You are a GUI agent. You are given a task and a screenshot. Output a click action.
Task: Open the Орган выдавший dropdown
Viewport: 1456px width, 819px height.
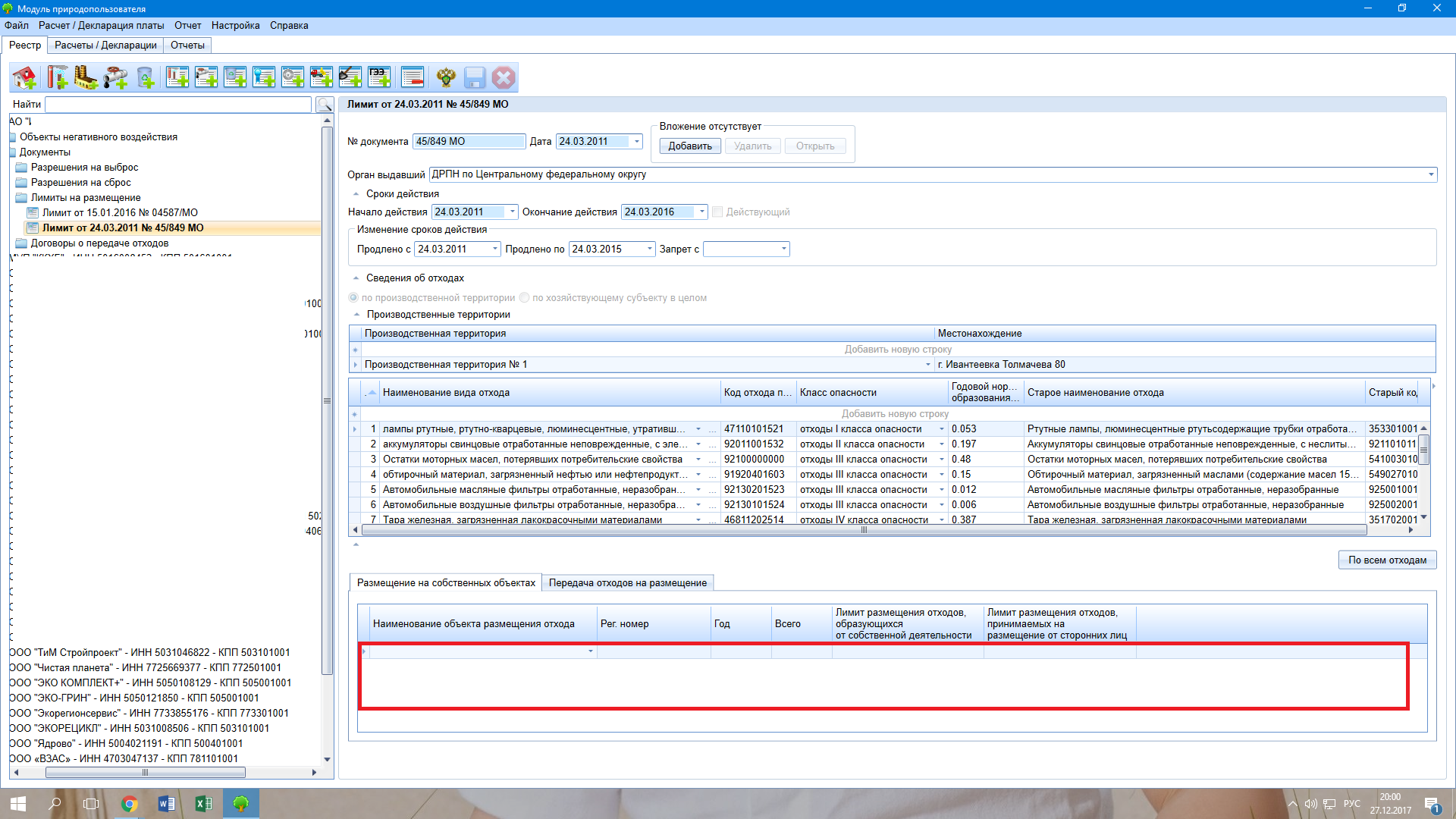point(1431,174)
